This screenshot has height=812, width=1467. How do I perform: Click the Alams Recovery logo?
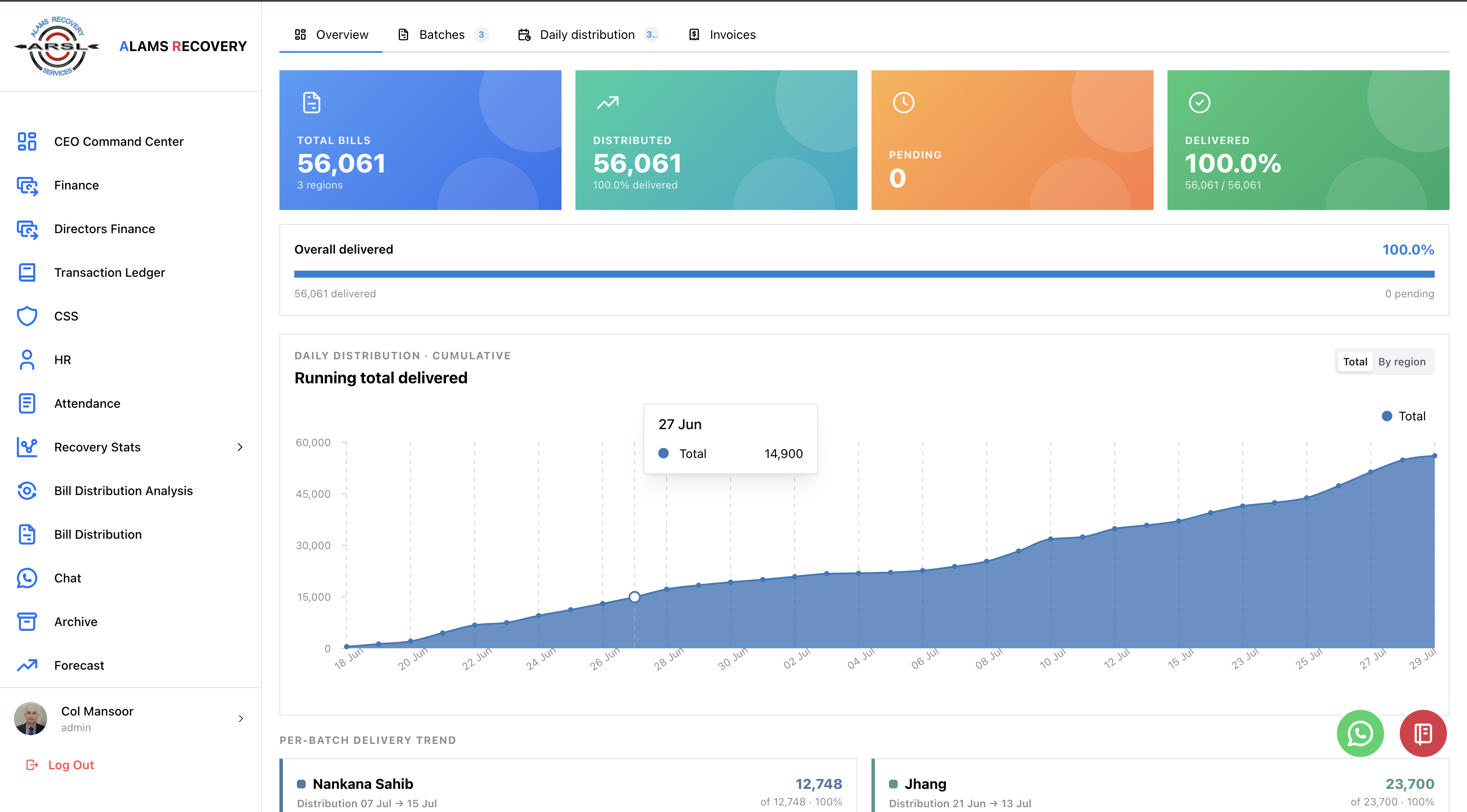point(56,46)
